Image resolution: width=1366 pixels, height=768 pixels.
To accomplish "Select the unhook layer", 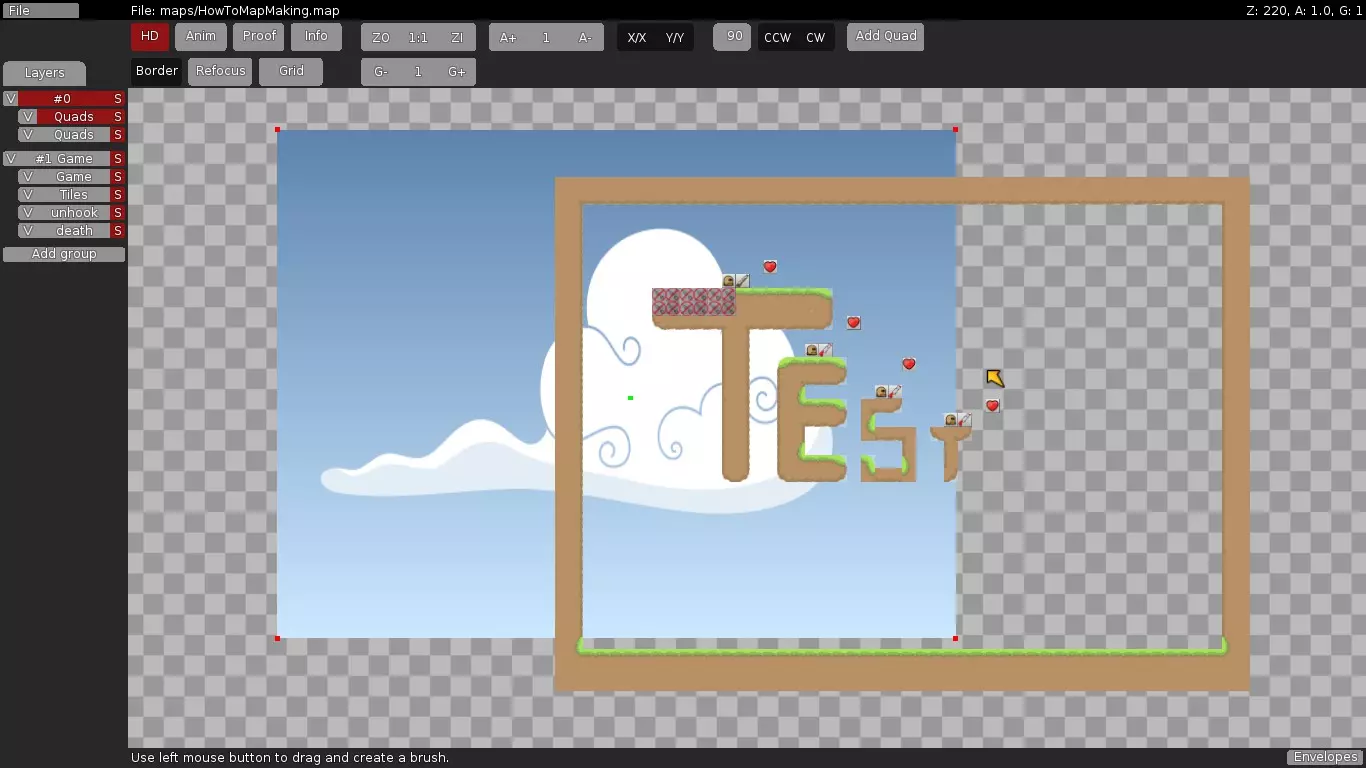I will coord(73,213).
